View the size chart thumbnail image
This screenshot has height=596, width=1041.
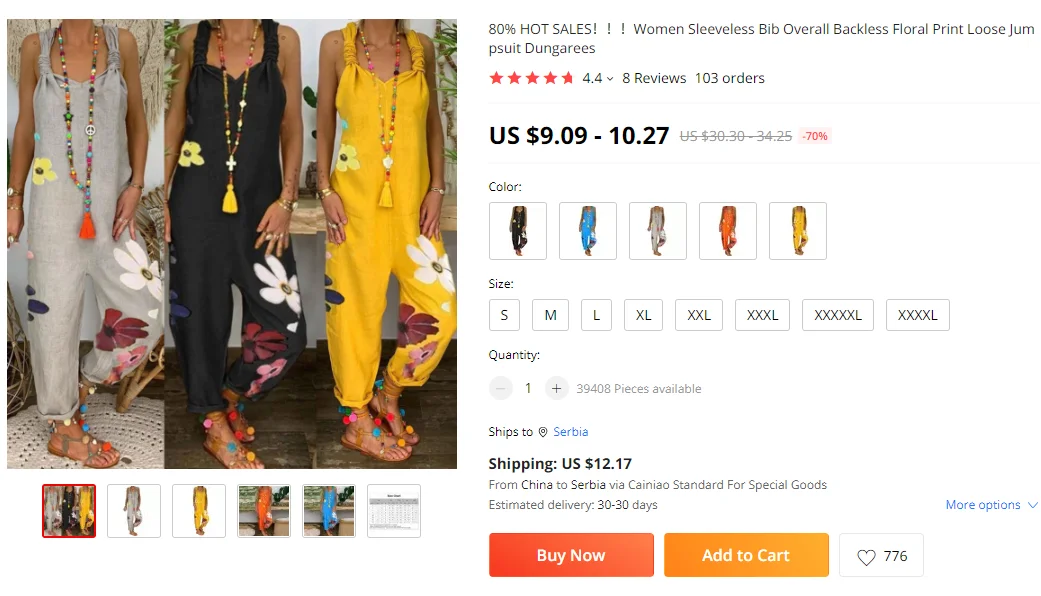(x=394, y=511)
